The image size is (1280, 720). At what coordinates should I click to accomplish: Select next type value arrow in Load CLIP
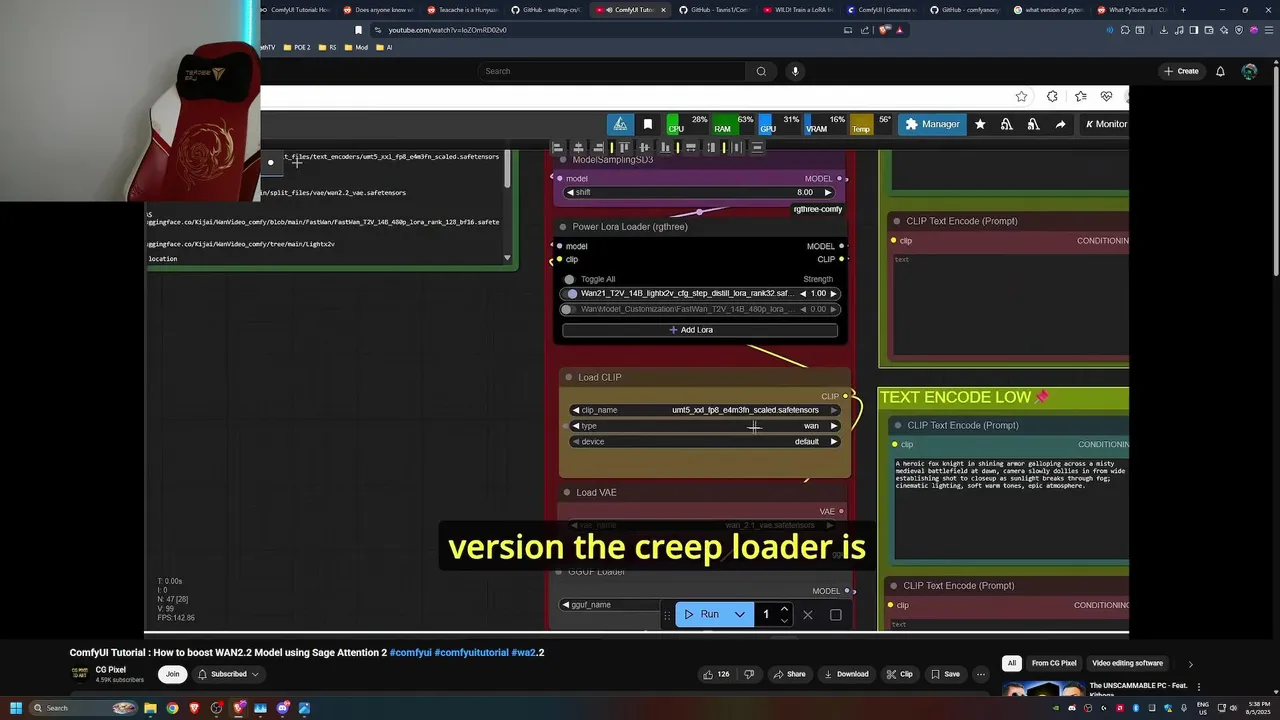[x=834, y=426]
